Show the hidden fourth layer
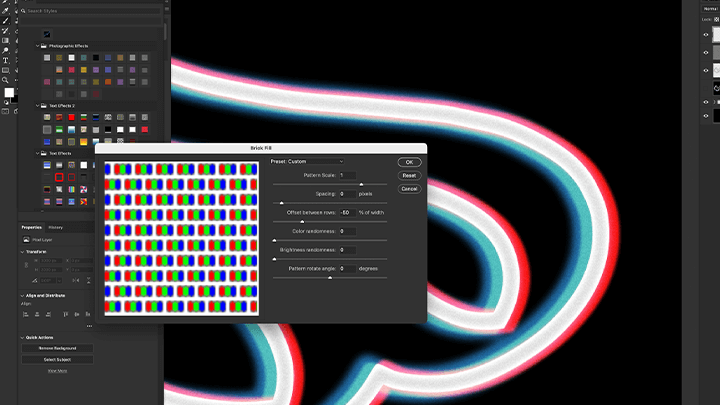 pos(706,88)
